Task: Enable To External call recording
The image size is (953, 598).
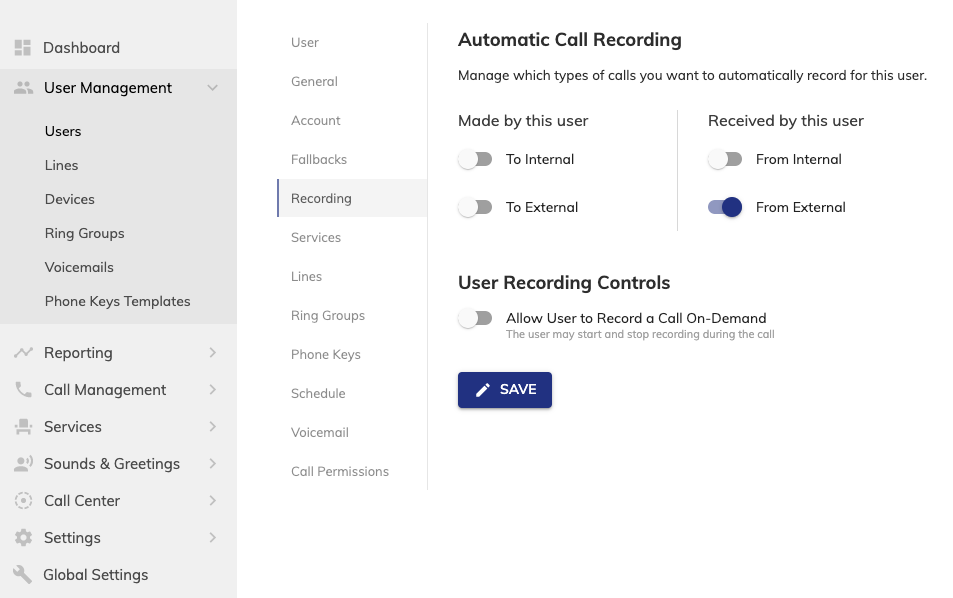Action: (x=475, y=207)
